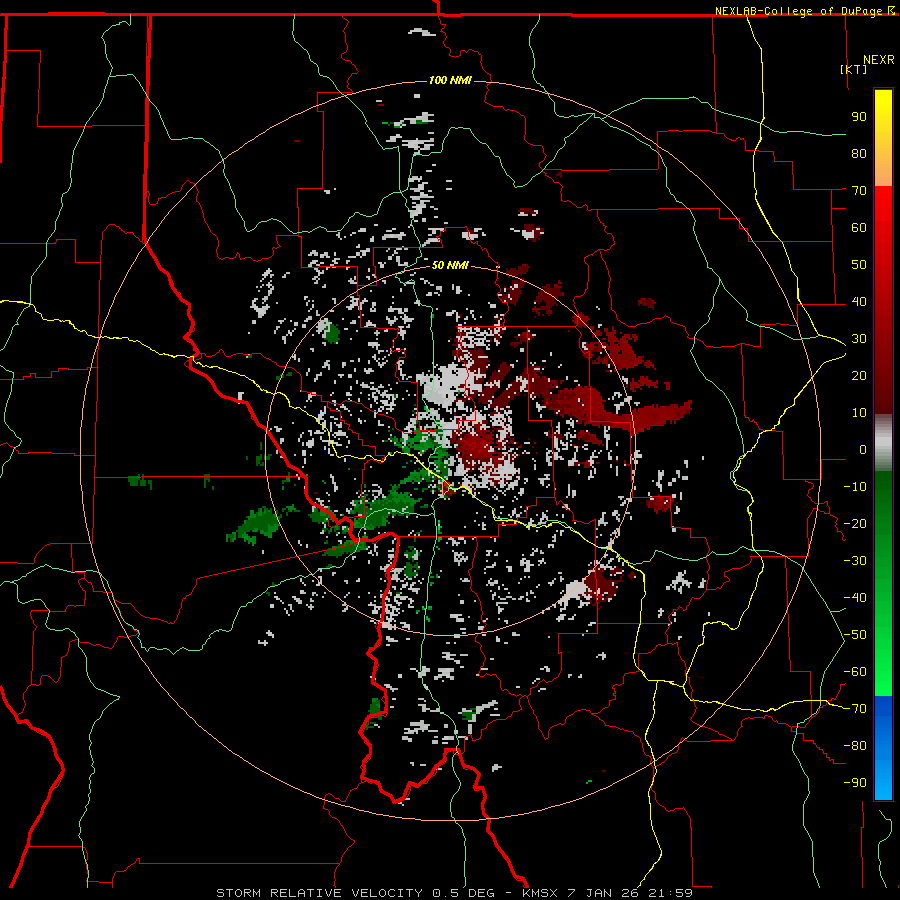Click the [KT] units label
Image resolution: width=900 pixels, height=900 pixels.
pyautogui.click(x=854, y=69)
